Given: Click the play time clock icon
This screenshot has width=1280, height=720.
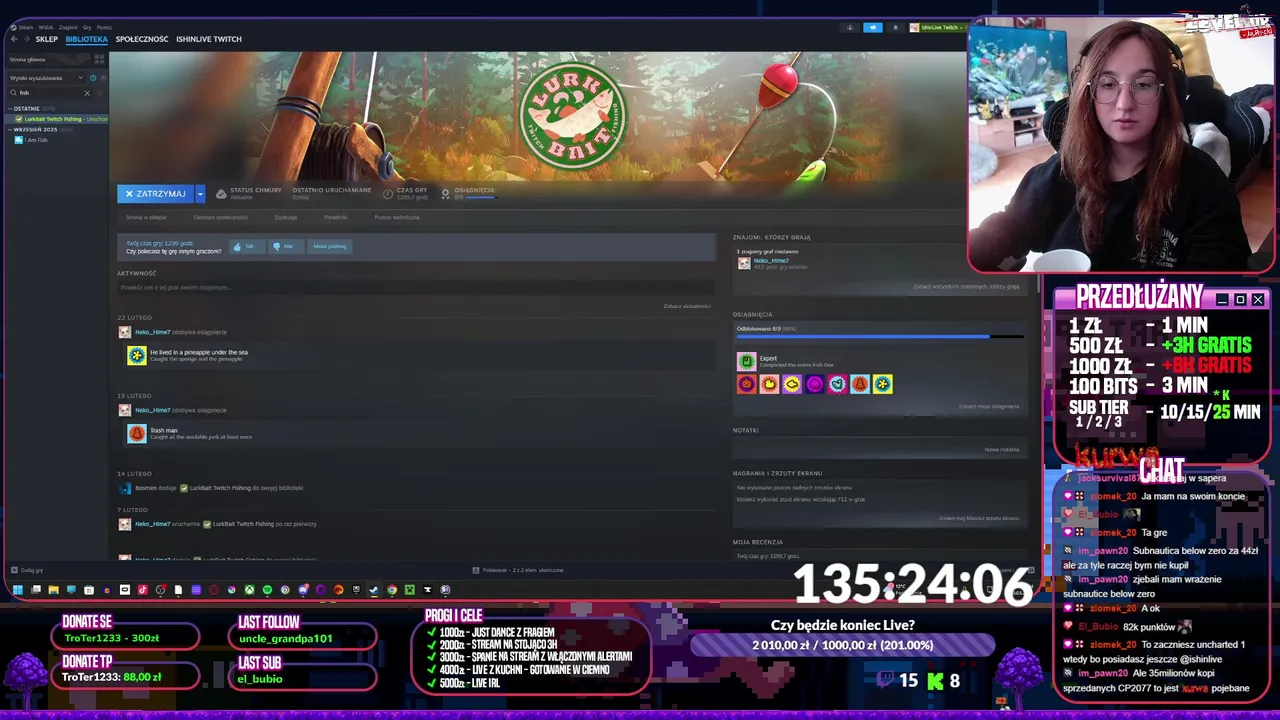Looking at the screenshot, I should (x=388, y=194).
